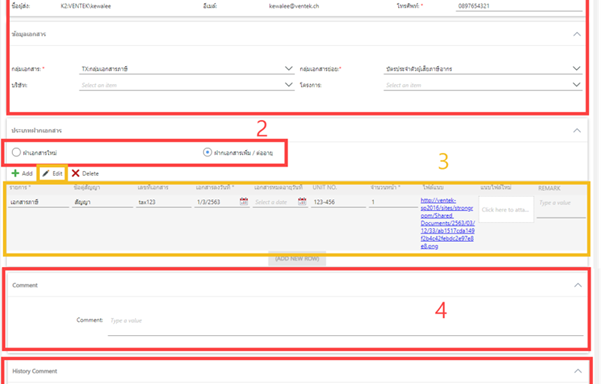Select the second radio option with slash label
Viewport: 601px width, 384px height.
click(x=207, y=152)
